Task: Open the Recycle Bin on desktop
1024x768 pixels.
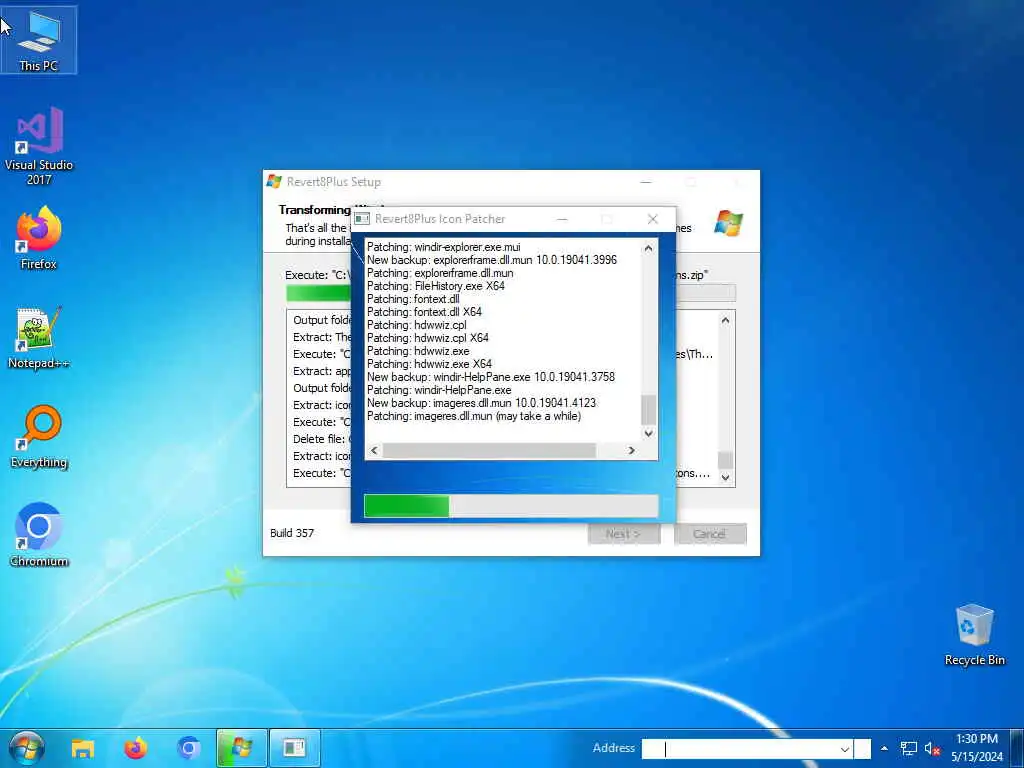Action: 974,635
